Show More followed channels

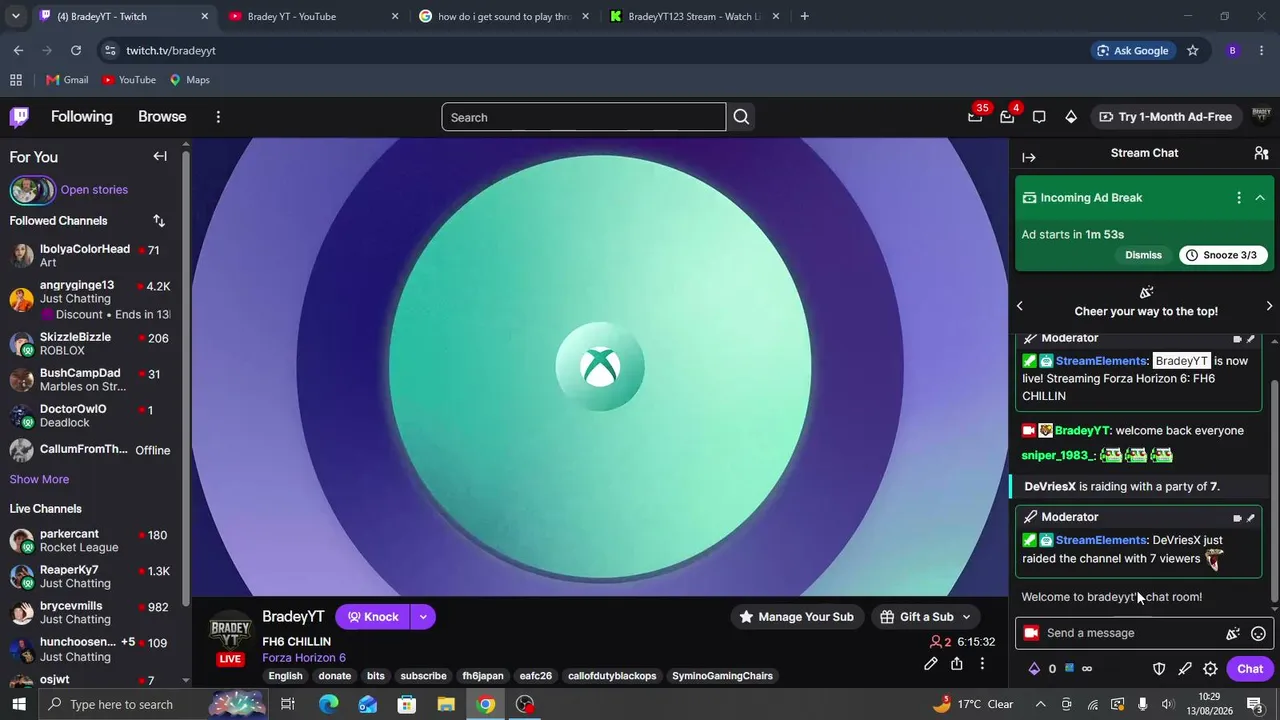39,480
